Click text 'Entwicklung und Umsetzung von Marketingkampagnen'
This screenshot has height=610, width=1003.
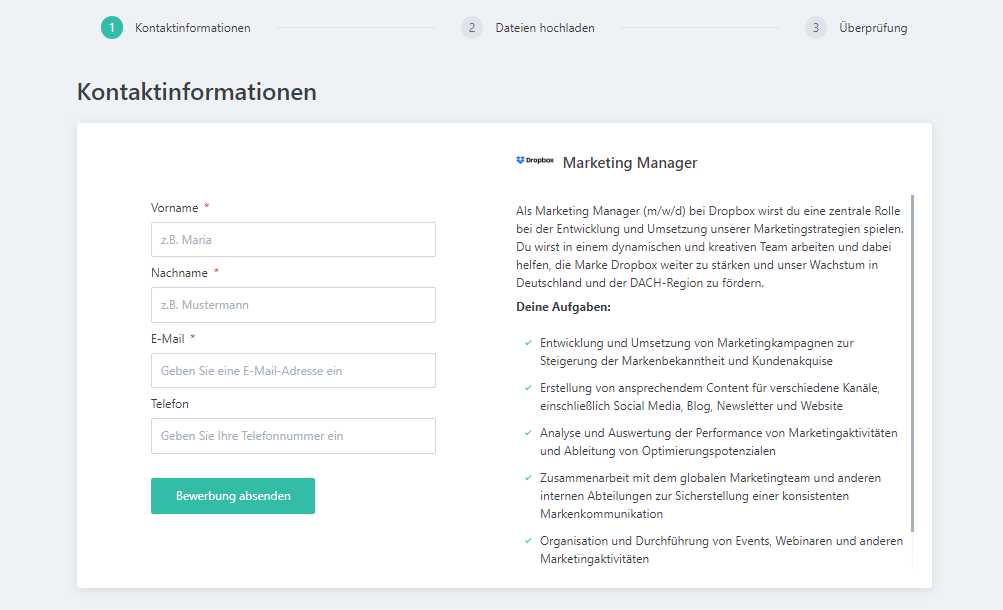(x=686, y=343)
